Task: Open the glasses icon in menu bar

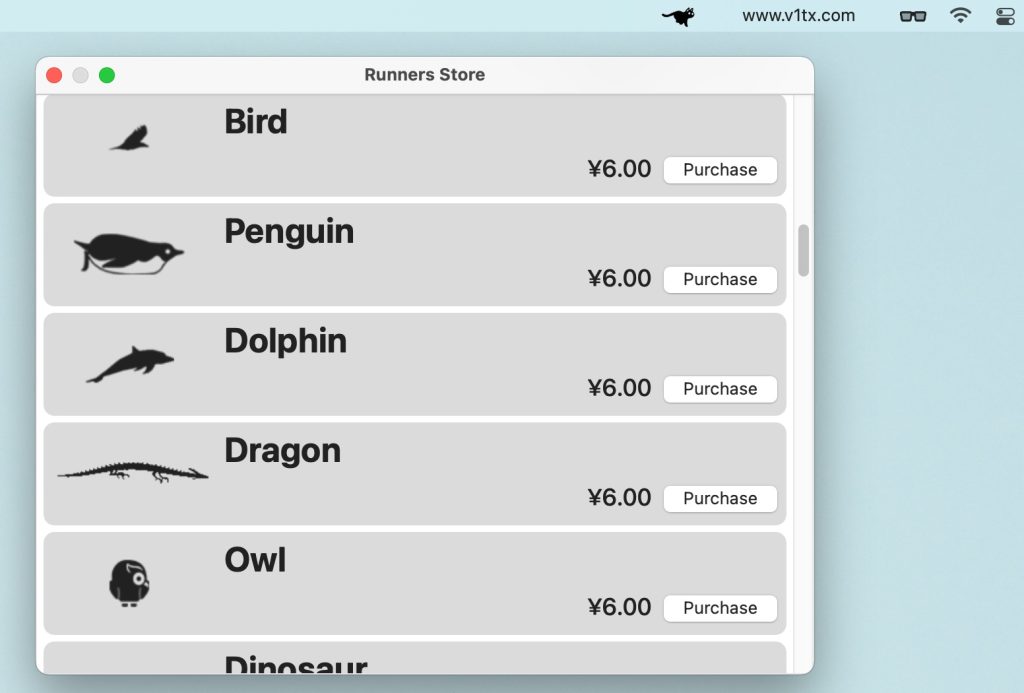Action: pos(912,16)
